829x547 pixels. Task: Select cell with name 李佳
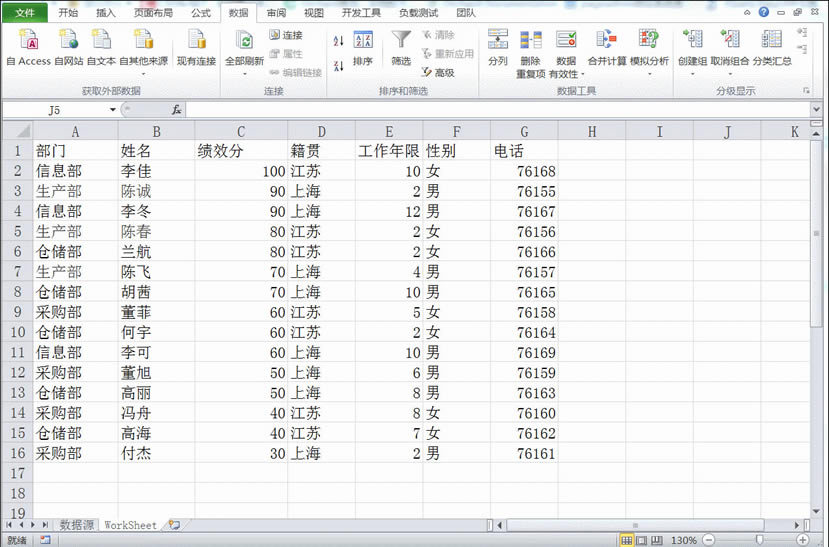coord(156,171)
